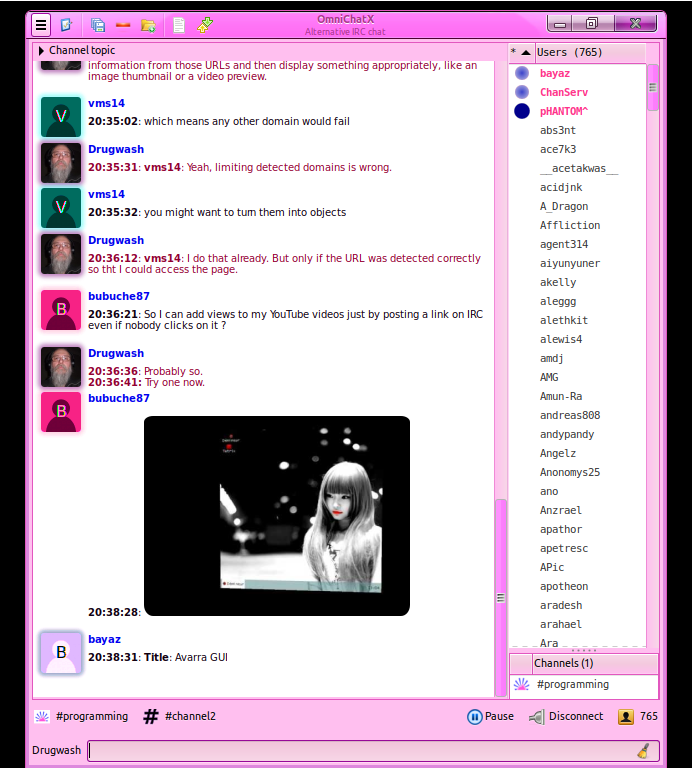This screenshot has width=692, height=768.
Task: Select user Angelz
Action: coord(558,454)
